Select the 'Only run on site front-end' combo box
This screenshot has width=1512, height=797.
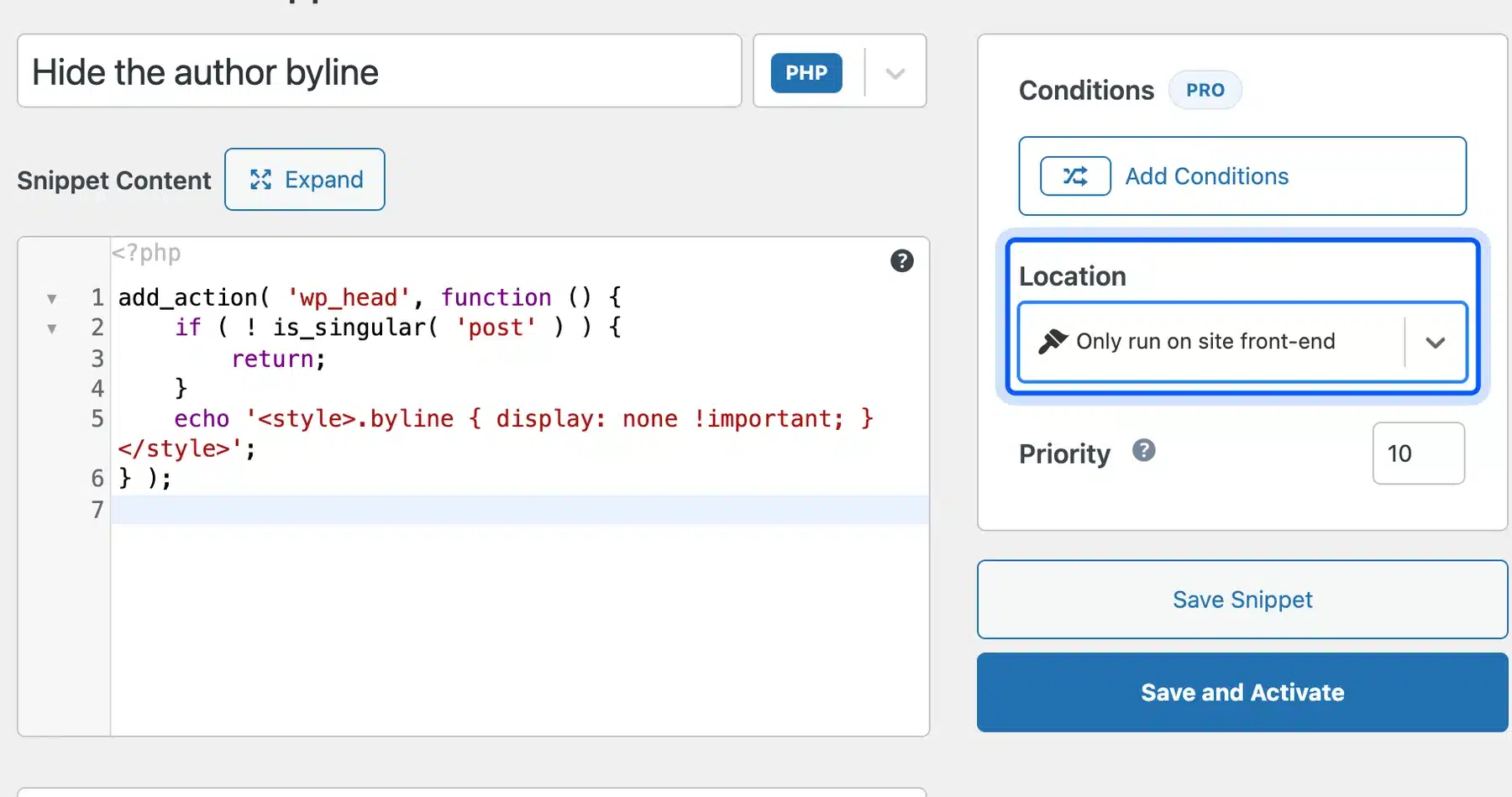pyautogui.click(x=1242, y=342)
